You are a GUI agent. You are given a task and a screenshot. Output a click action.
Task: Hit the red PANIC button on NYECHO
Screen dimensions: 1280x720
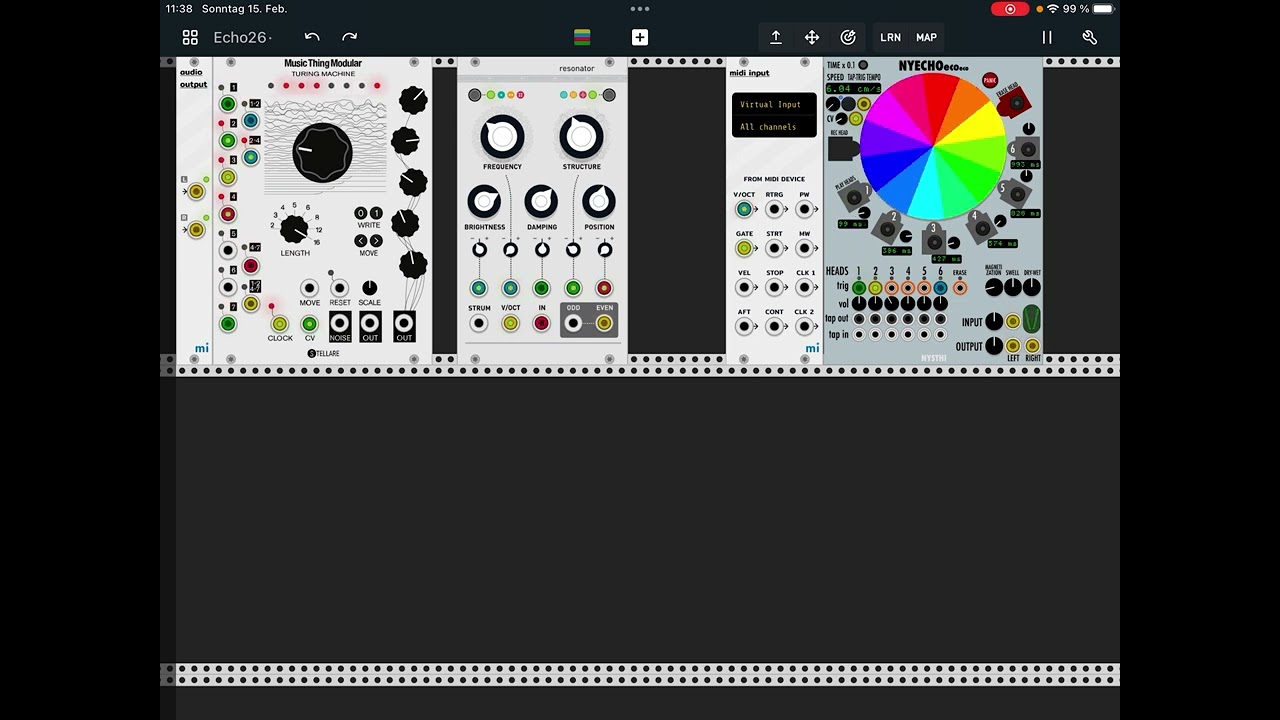990,80
